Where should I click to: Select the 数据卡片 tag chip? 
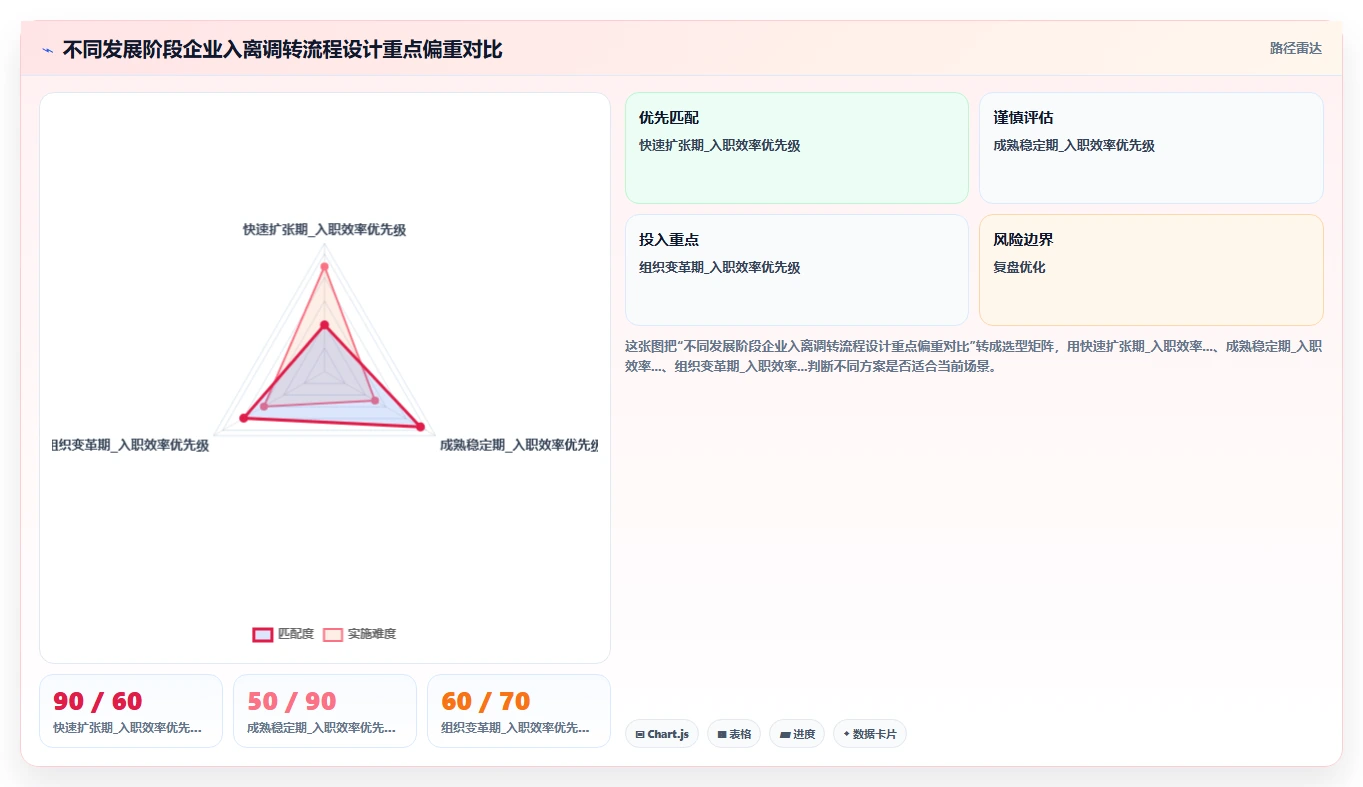tap(870, 734)
